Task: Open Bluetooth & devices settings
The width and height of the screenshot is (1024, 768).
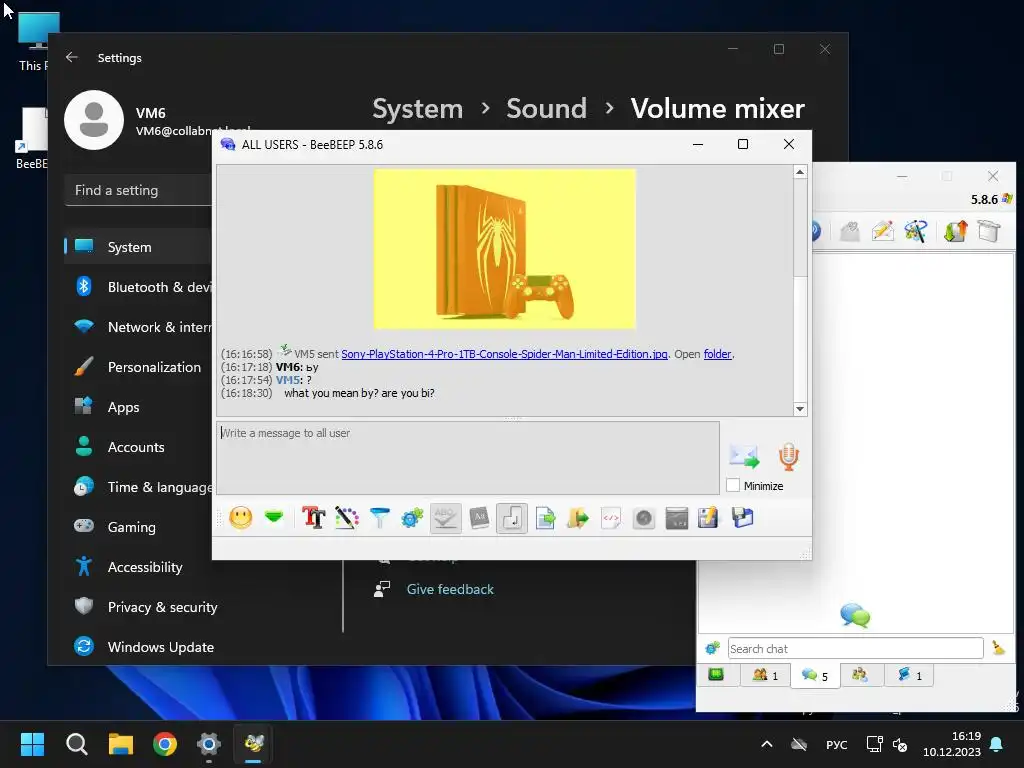Action: click(x=138, y=287)
